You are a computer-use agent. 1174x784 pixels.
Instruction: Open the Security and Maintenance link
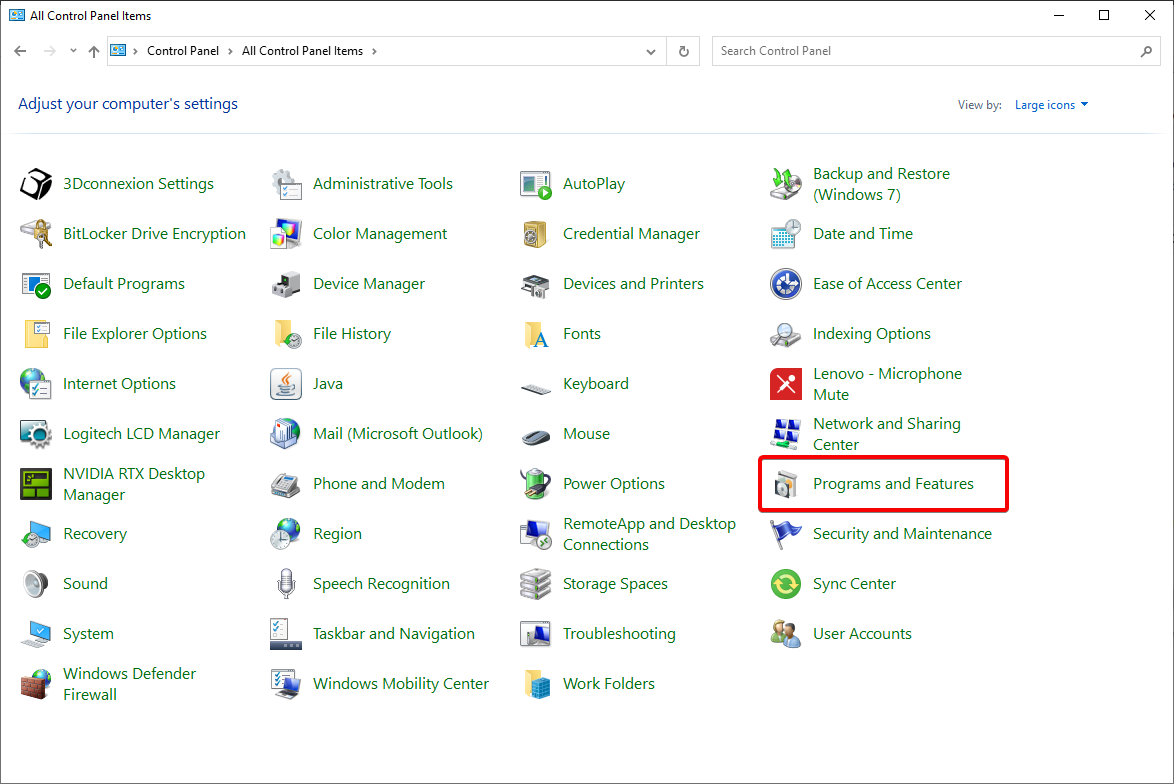tap(902, 534)
